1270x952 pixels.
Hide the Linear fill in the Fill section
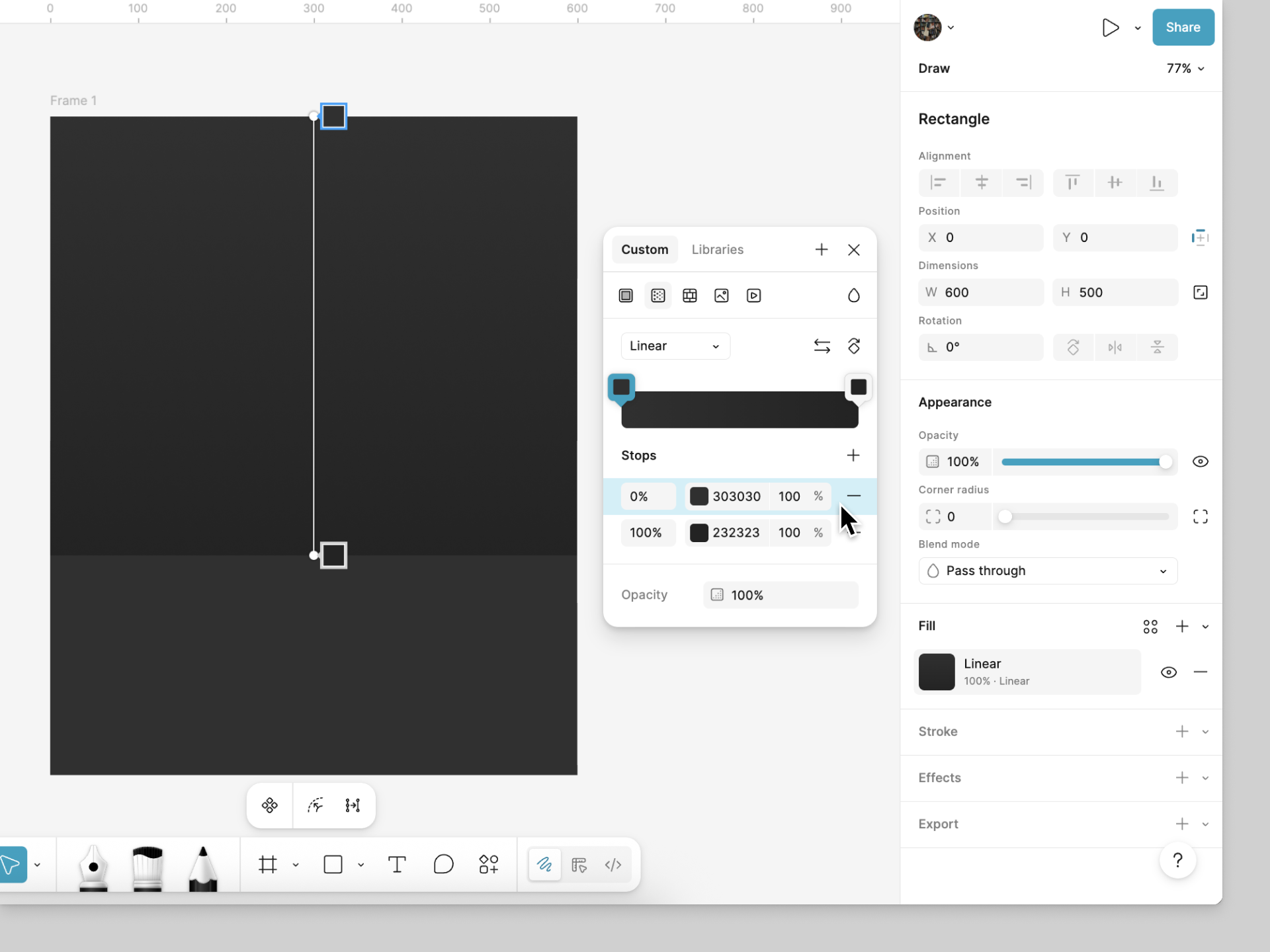pos(1169,672)
